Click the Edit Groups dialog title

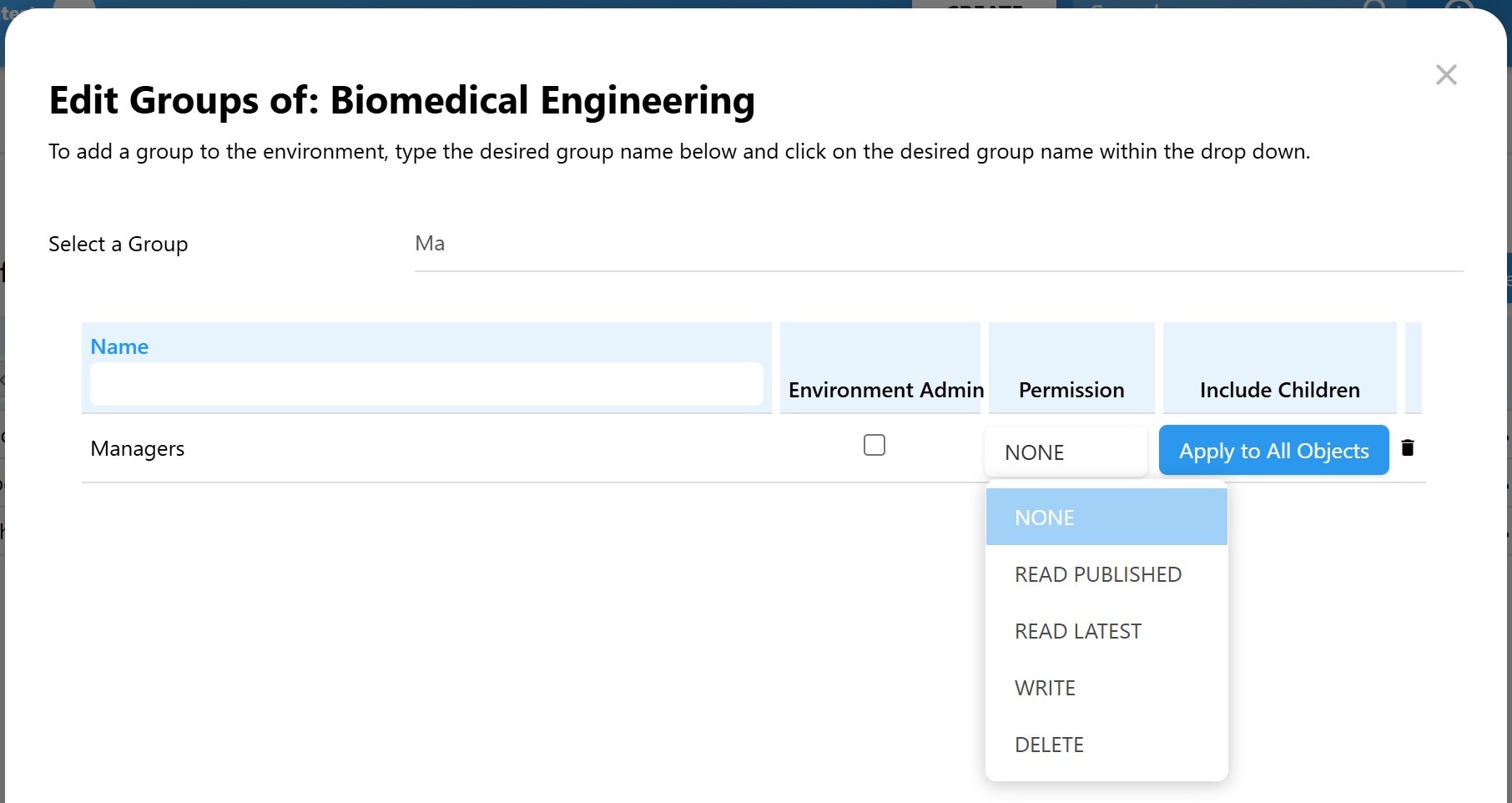tap(401, 100)
